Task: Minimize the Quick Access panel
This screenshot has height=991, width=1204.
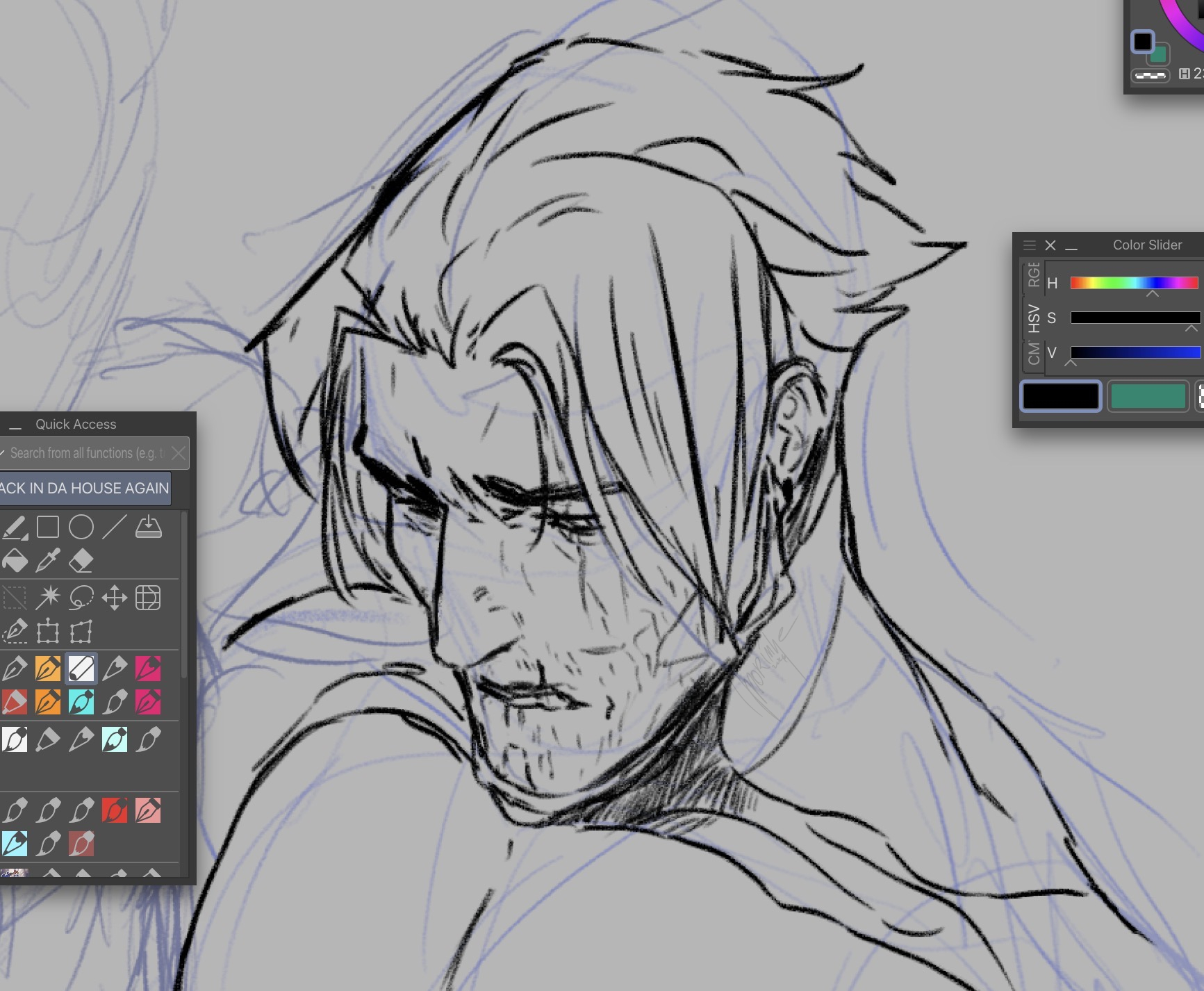Action: (15, 425)
